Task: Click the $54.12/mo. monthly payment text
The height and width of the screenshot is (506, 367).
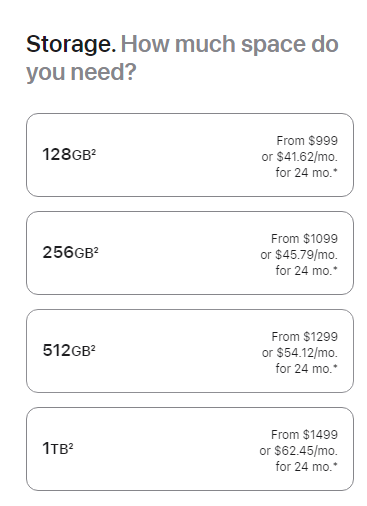Action: click(x=306, y=353)
